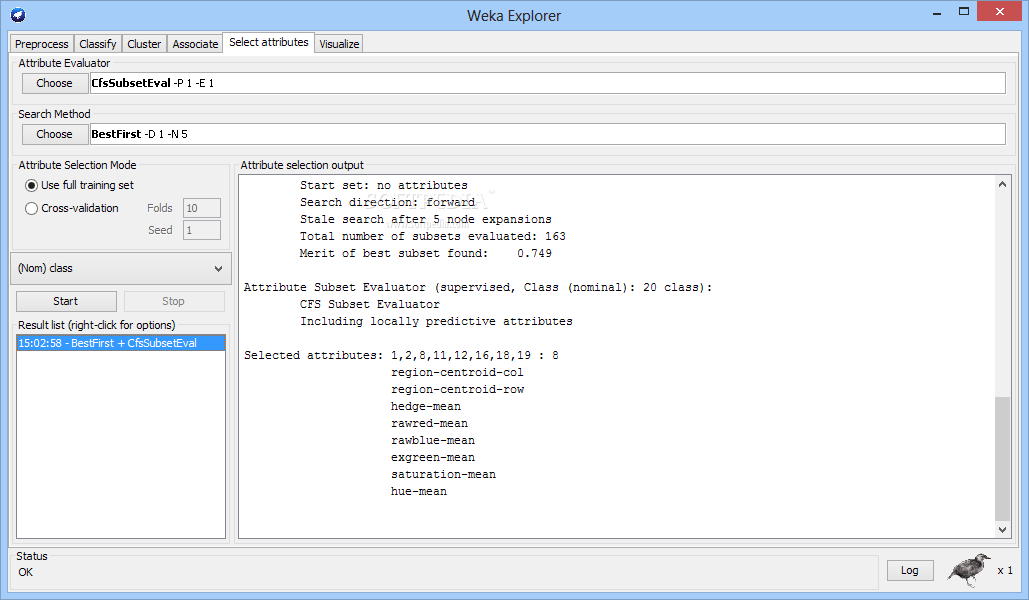1029x600 pixels.
Task: Click the Weka Explorer title bar logo
Action: tap(18, 14)
